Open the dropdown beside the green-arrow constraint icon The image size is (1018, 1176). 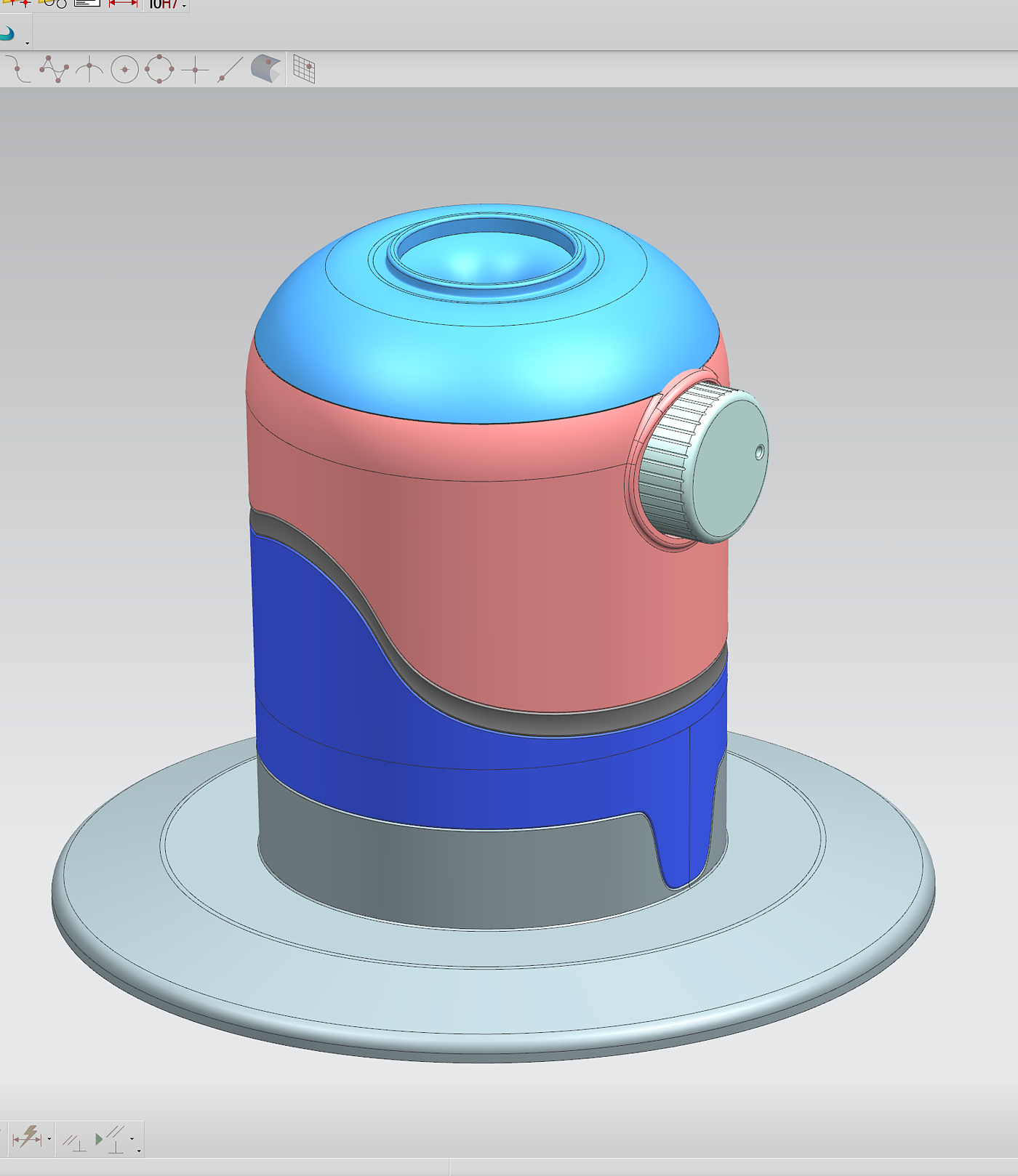[132, 1139]
